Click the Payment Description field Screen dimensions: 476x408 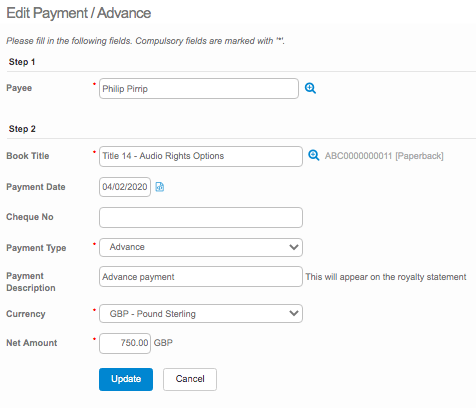[x=201, y=277]
